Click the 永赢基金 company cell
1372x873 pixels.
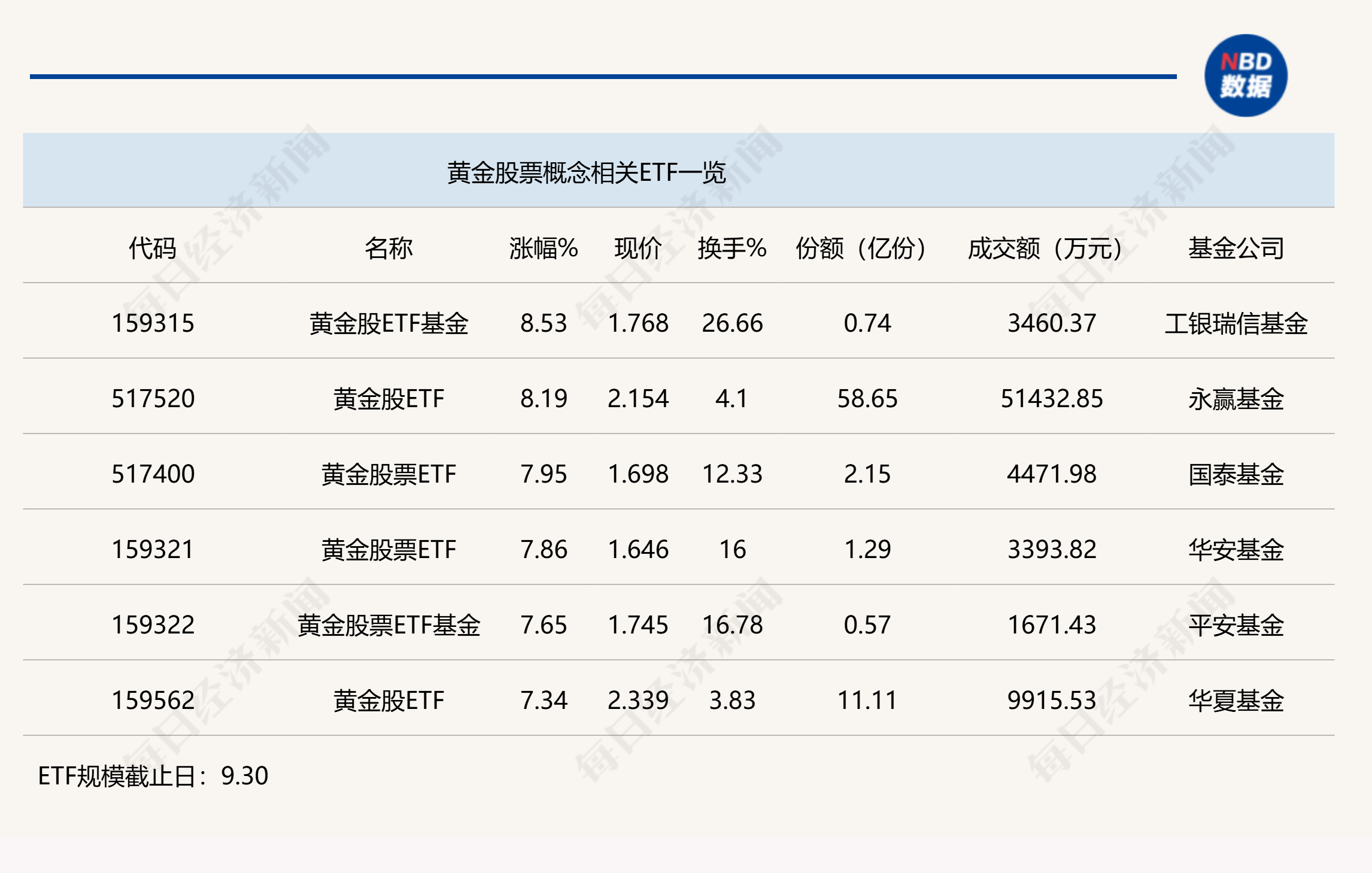1236,399
